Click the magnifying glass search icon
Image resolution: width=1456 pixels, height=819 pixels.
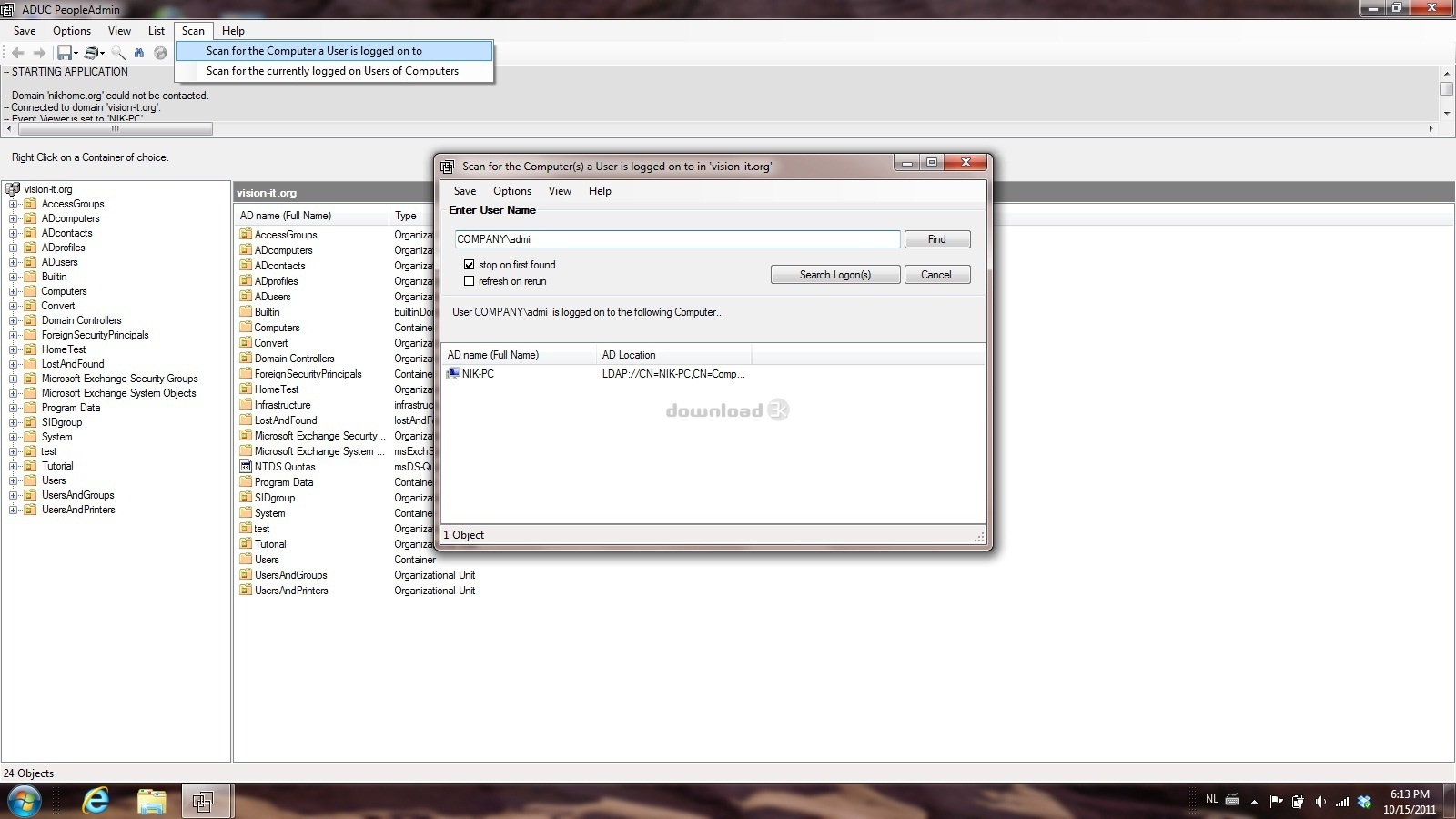118,53
